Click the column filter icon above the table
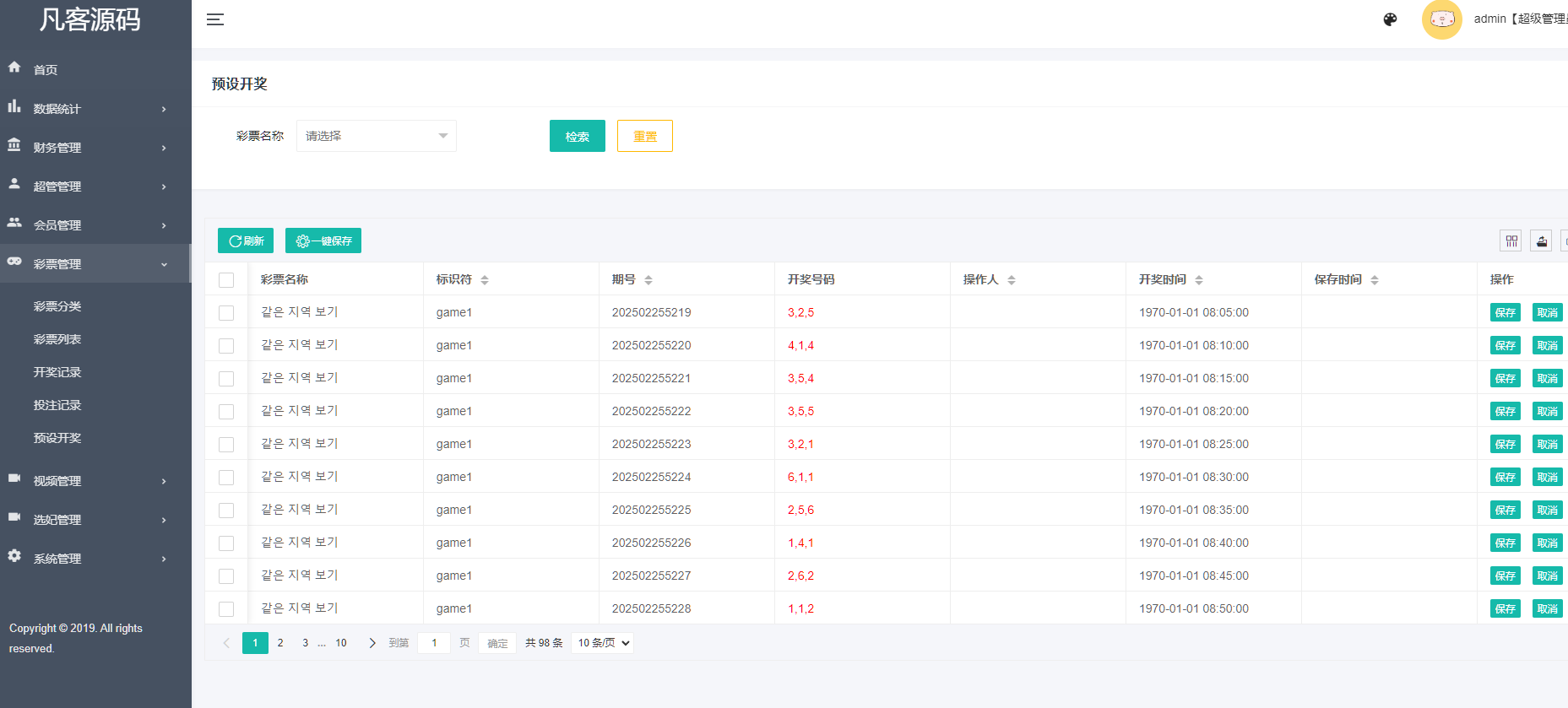 tap(1511, 241)
